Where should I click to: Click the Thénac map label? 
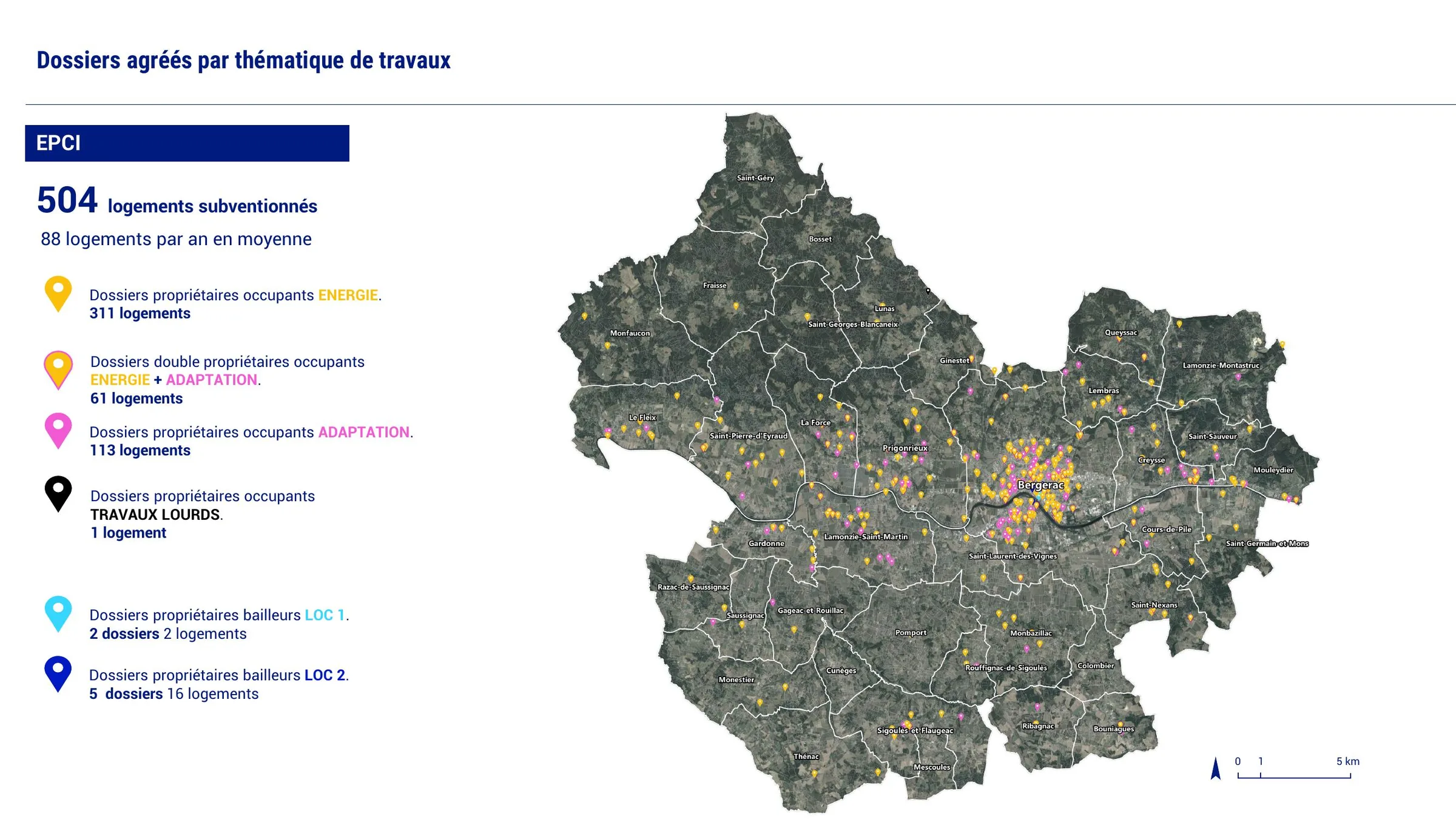click(x=806, y=757)
